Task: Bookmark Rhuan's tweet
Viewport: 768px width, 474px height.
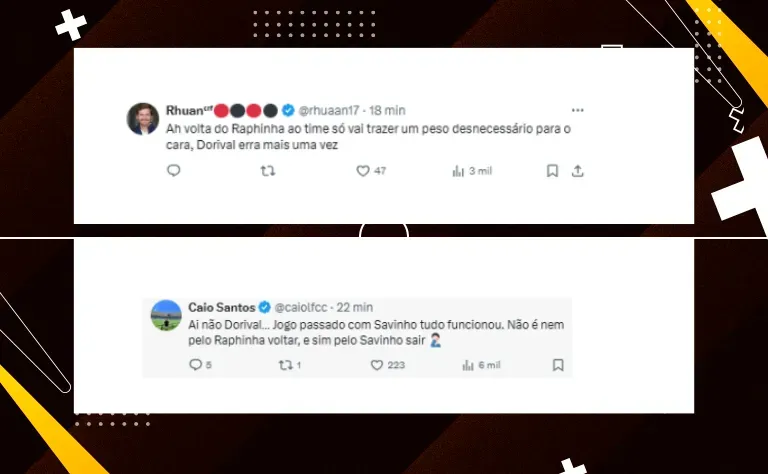Action: click(x=552, y=171)
